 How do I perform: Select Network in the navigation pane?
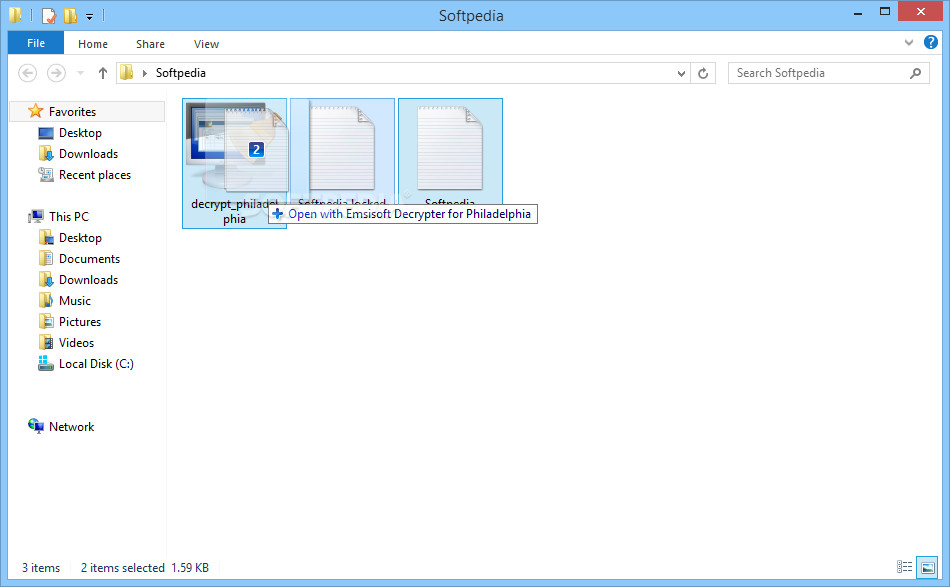pyautogui.click(x=71, y=426)
